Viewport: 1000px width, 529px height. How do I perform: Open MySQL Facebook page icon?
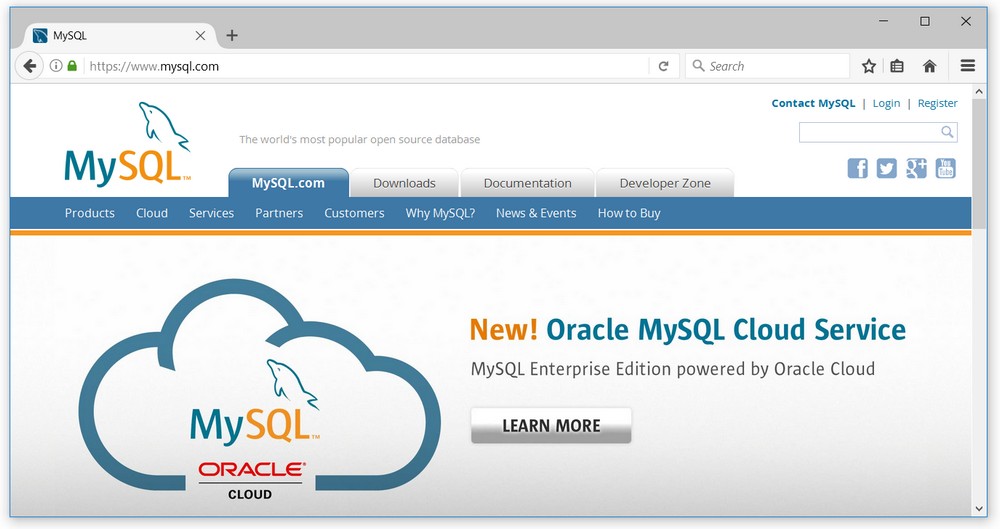pyautogui.click(x=857, y=168)
